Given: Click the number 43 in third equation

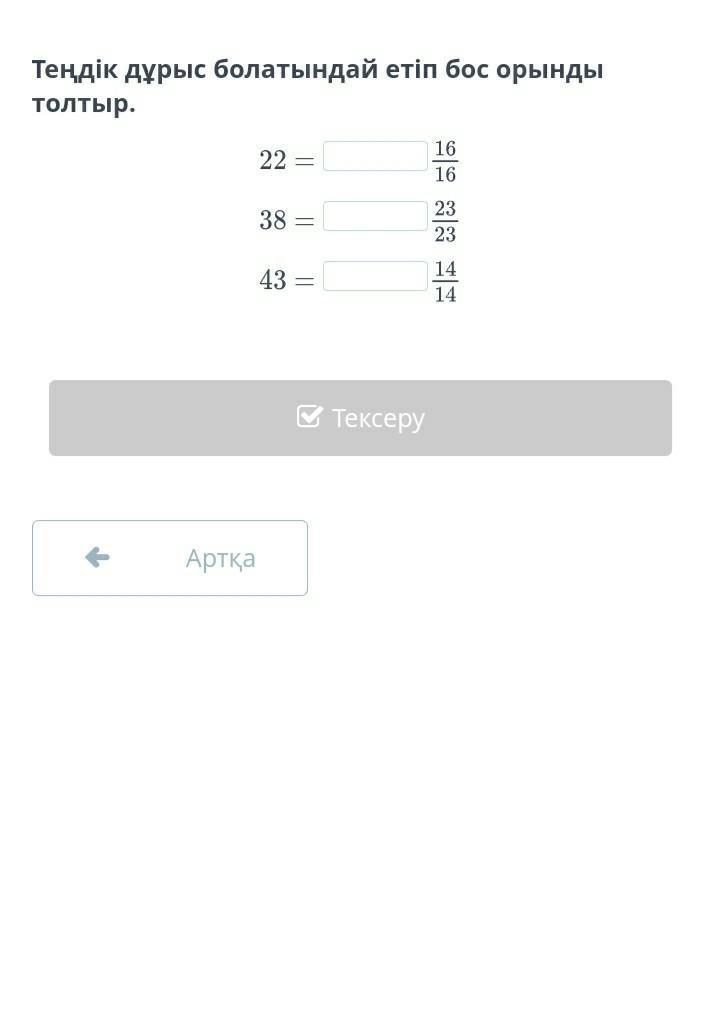Looking at the screenshot, I should [273, 281].
